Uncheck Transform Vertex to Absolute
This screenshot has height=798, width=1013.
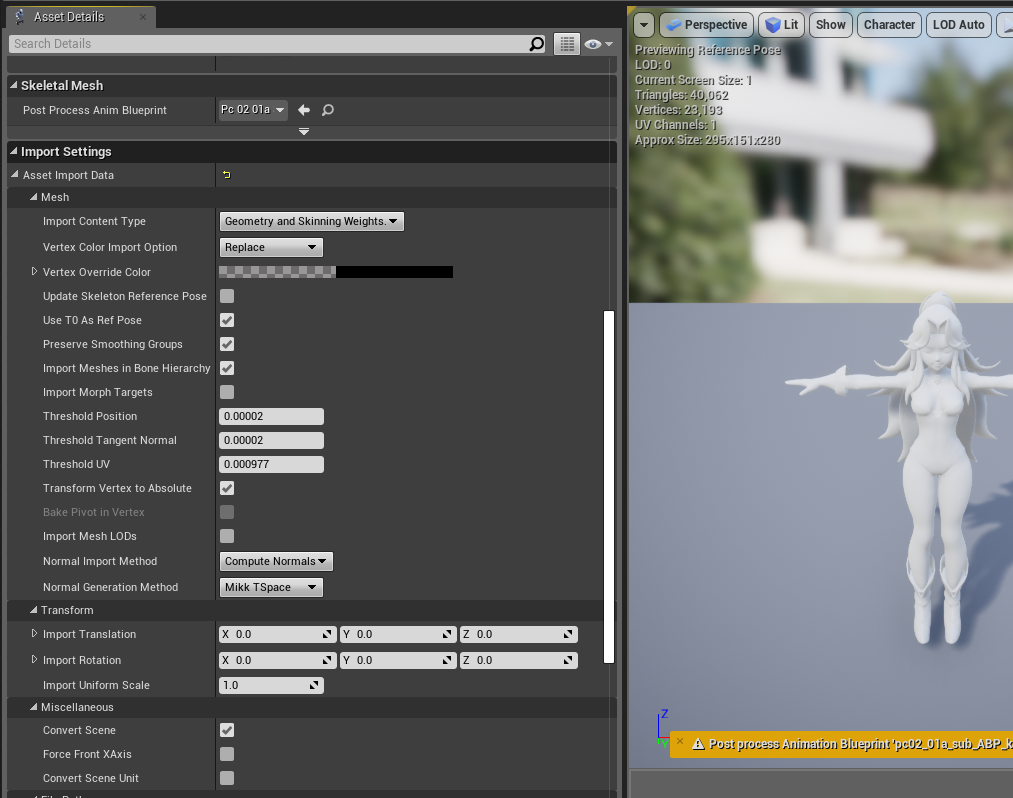pos(227,488)
